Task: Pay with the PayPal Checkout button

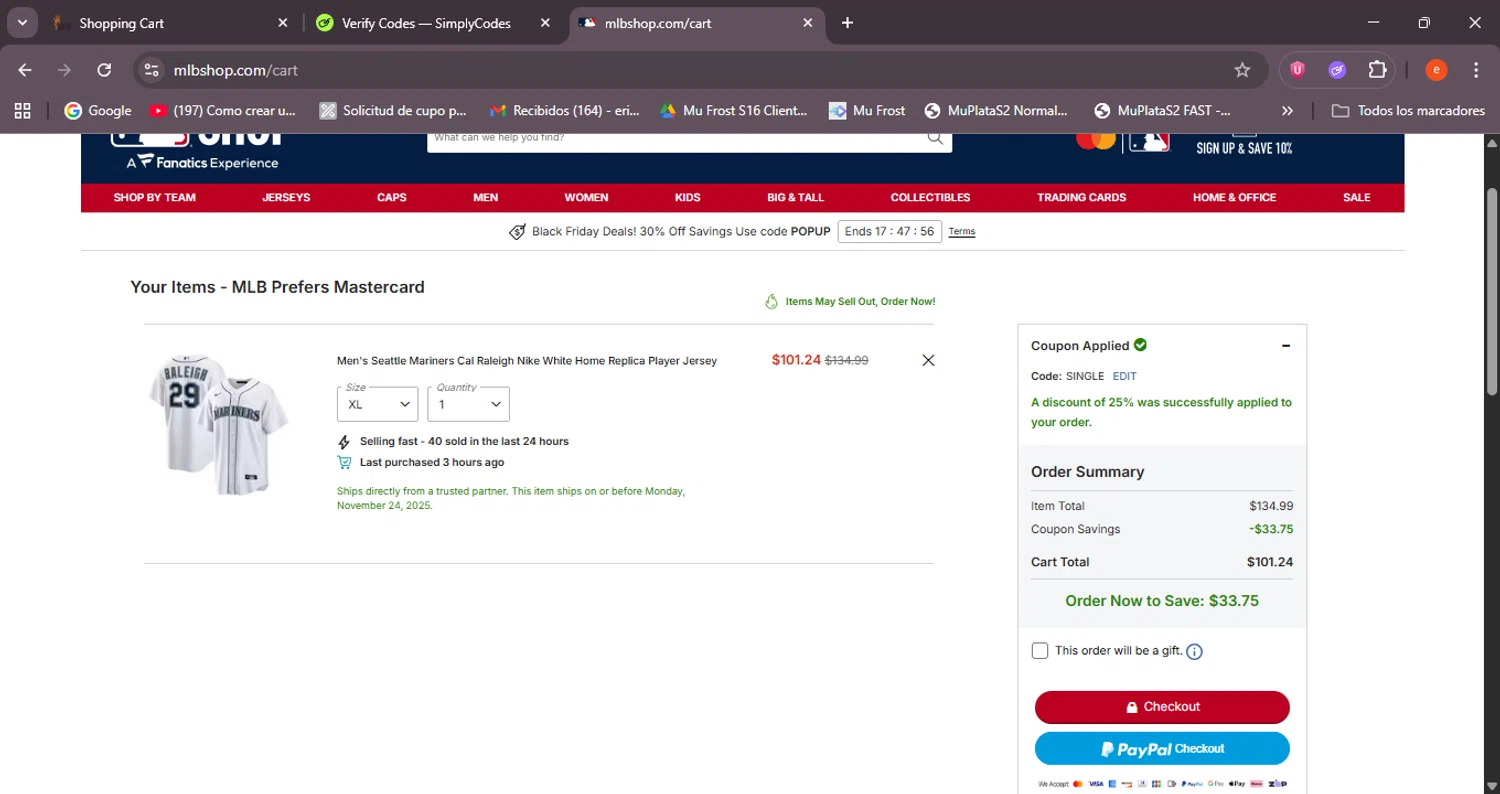Action: click(x=1162, y=749)
